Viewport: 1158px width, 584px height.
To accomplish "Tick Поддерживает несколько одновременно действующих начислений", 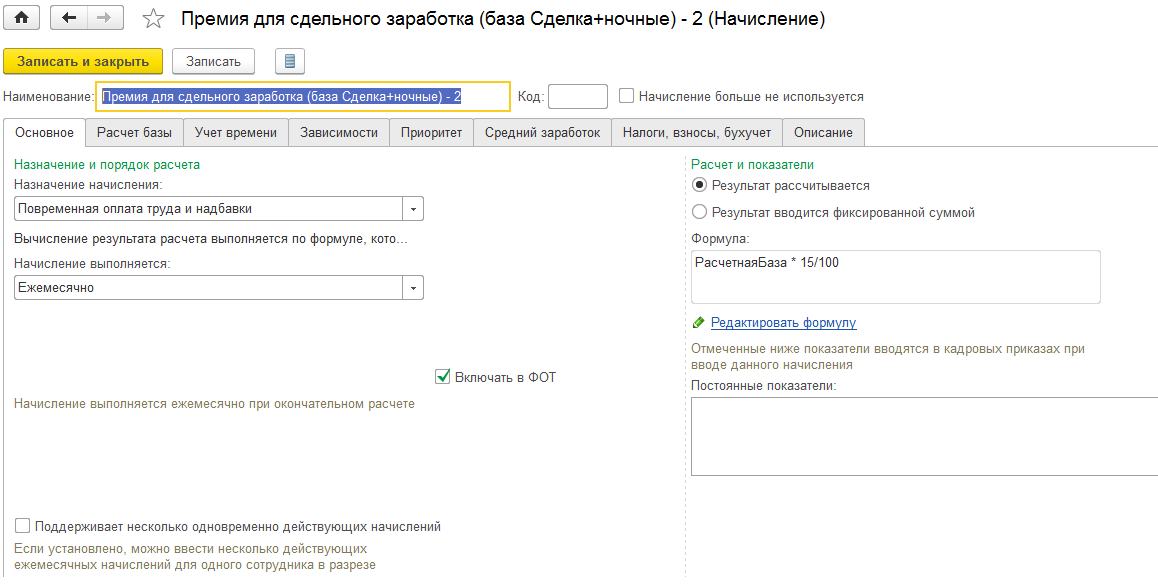I will click(x=23, y=526).
